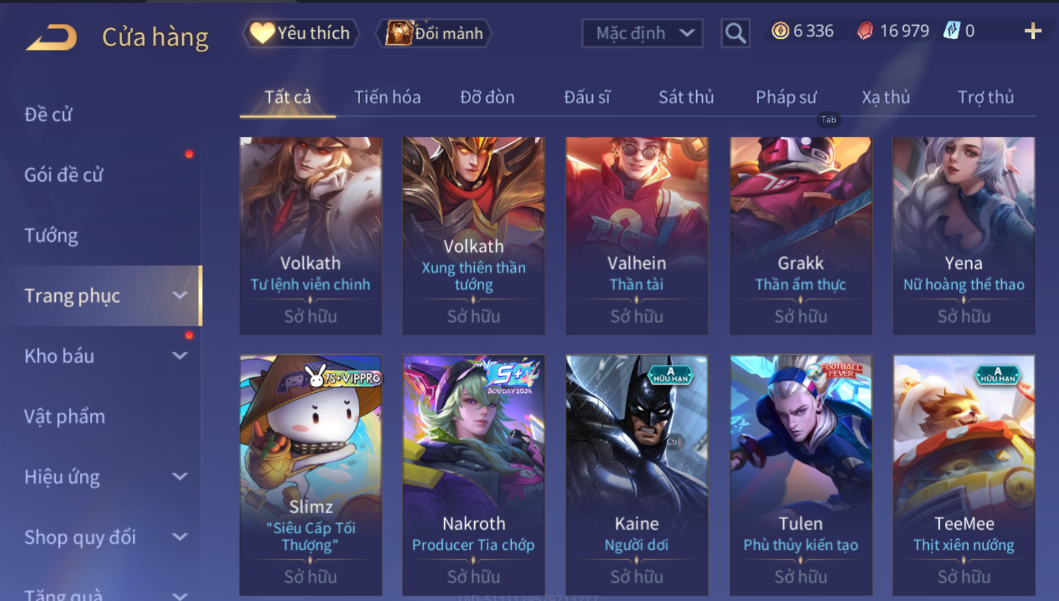Select the Yena Nữ hoàng thể thao card

(964, 236)
